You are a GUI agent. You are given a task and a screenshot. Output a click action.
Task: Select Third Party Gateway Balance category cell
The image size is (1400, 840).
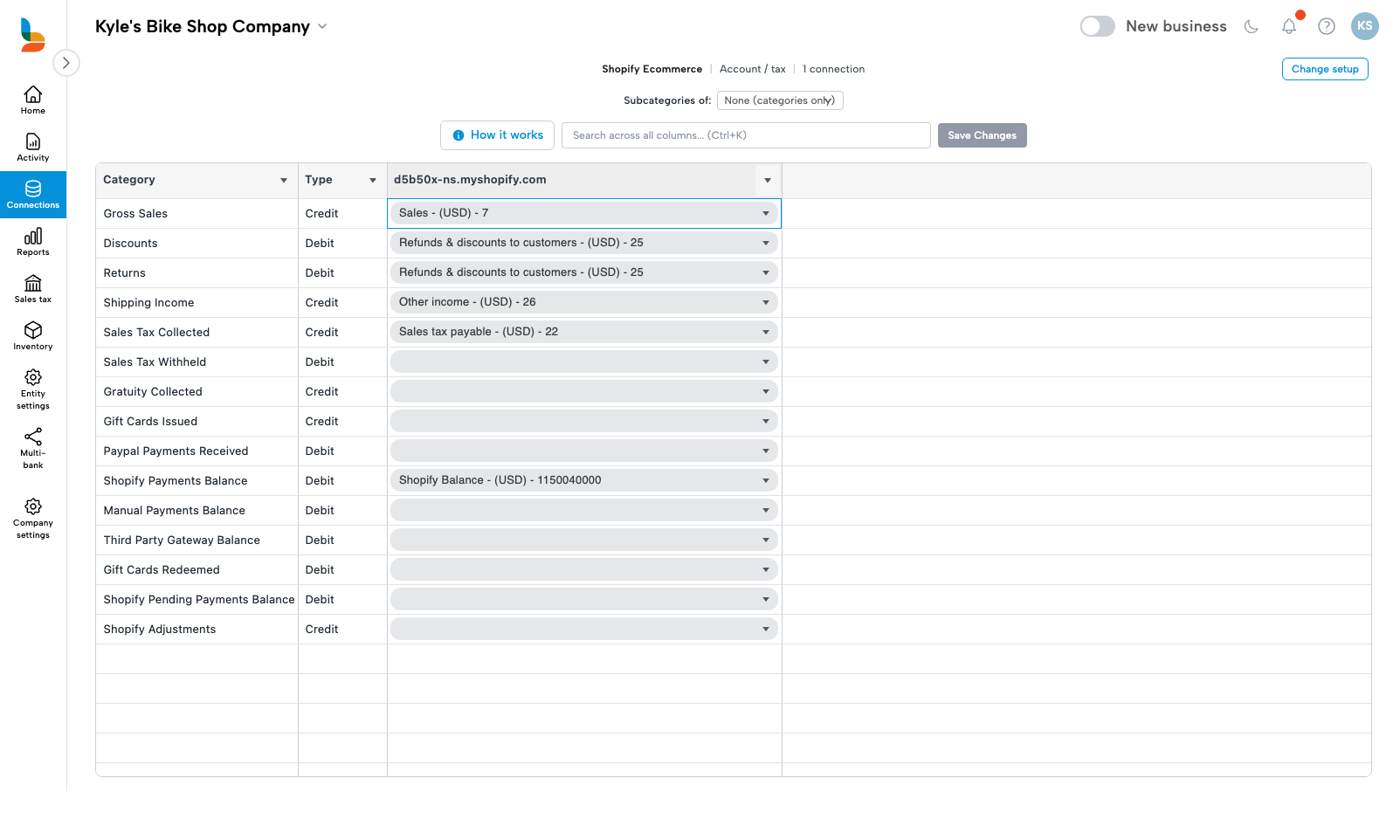point(197,540)
